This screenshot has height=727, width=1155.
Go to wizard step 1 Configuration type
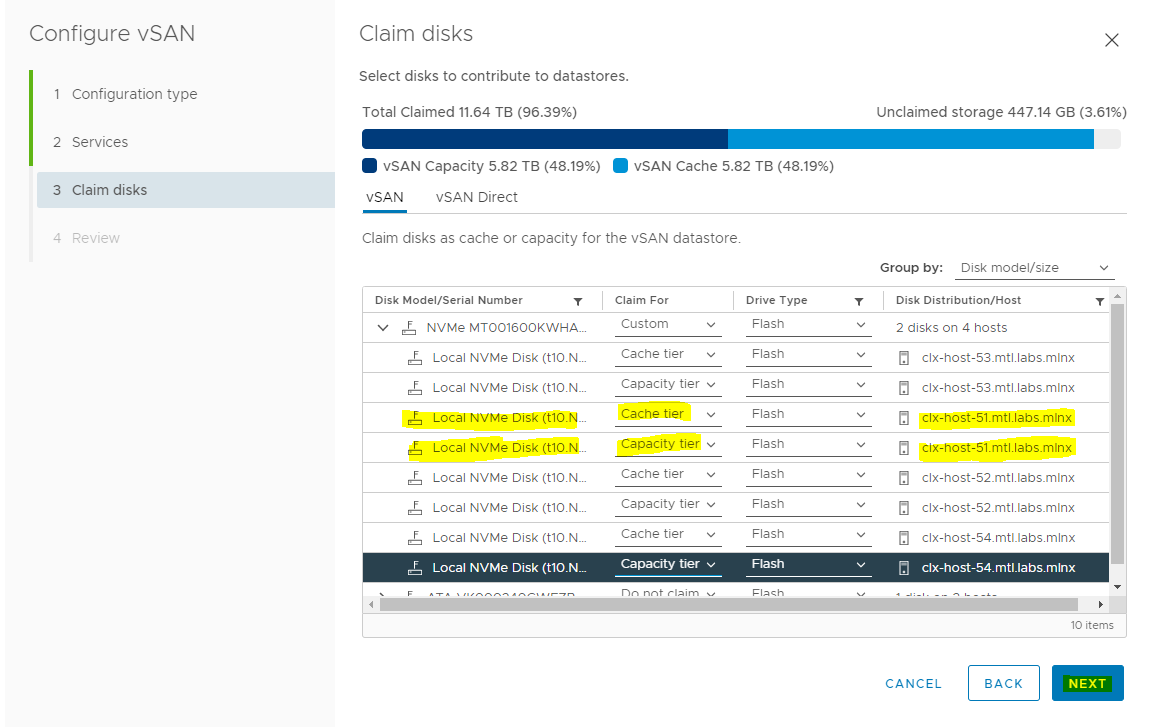(x=134, y=94)
